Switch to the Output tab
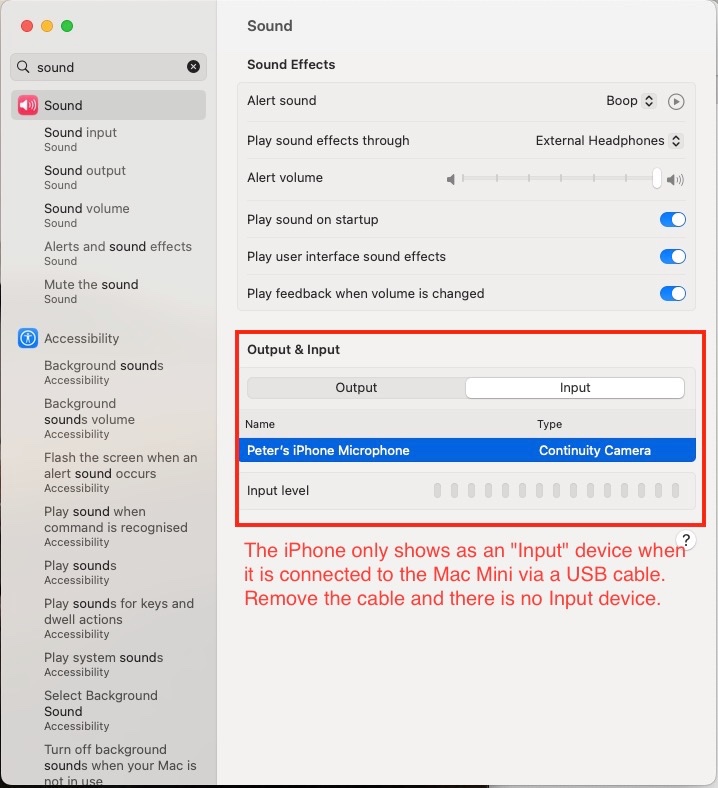Image resolution: width=718 pixels, height=788 pixels. coord(356,388)
